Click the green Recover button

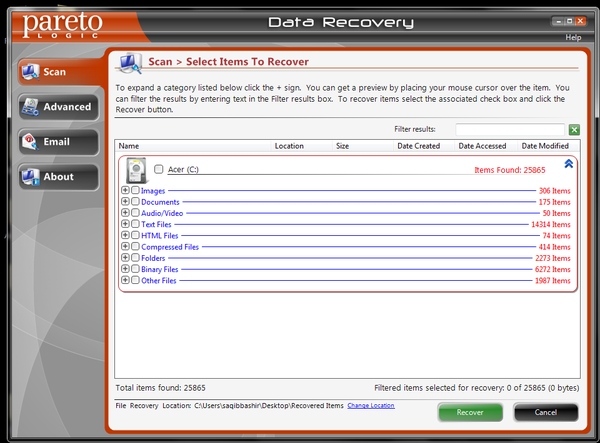[470, 412]
